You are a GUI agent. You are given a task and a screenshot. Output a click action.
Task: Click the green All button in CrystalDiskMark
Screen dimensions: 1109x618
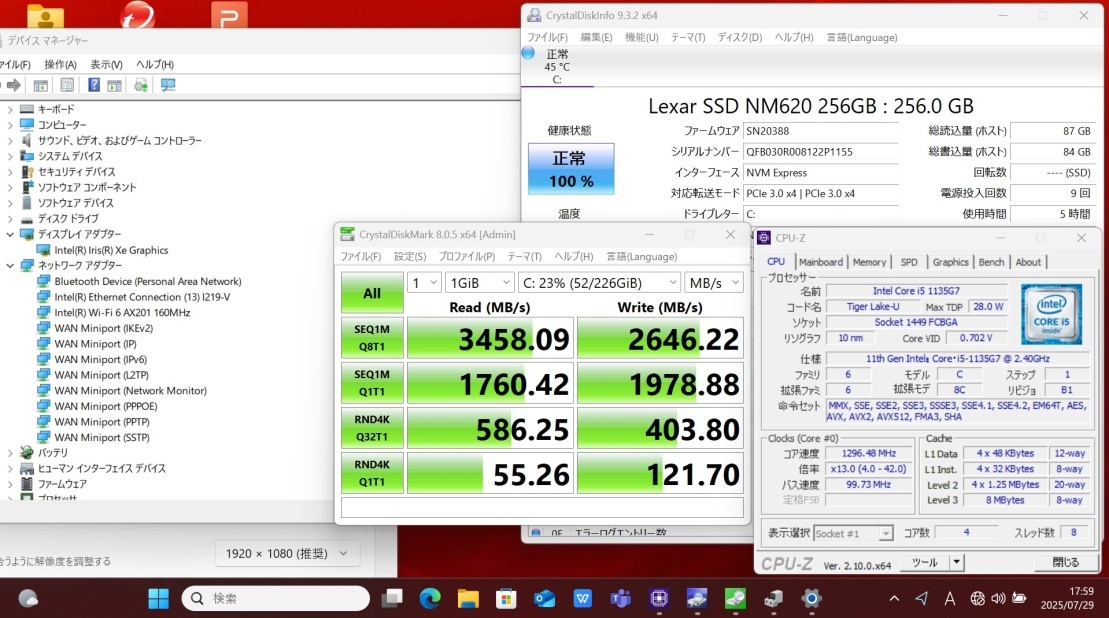372,293
